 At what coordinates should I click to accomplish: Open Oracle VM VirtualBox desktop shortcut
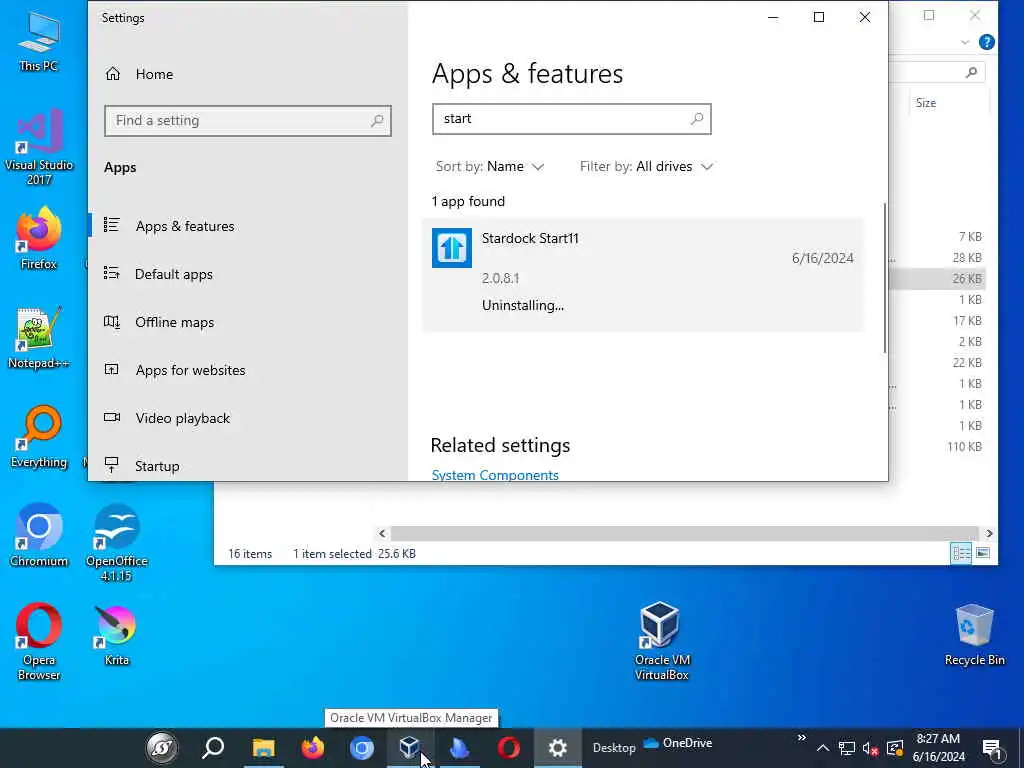[661, 641]
